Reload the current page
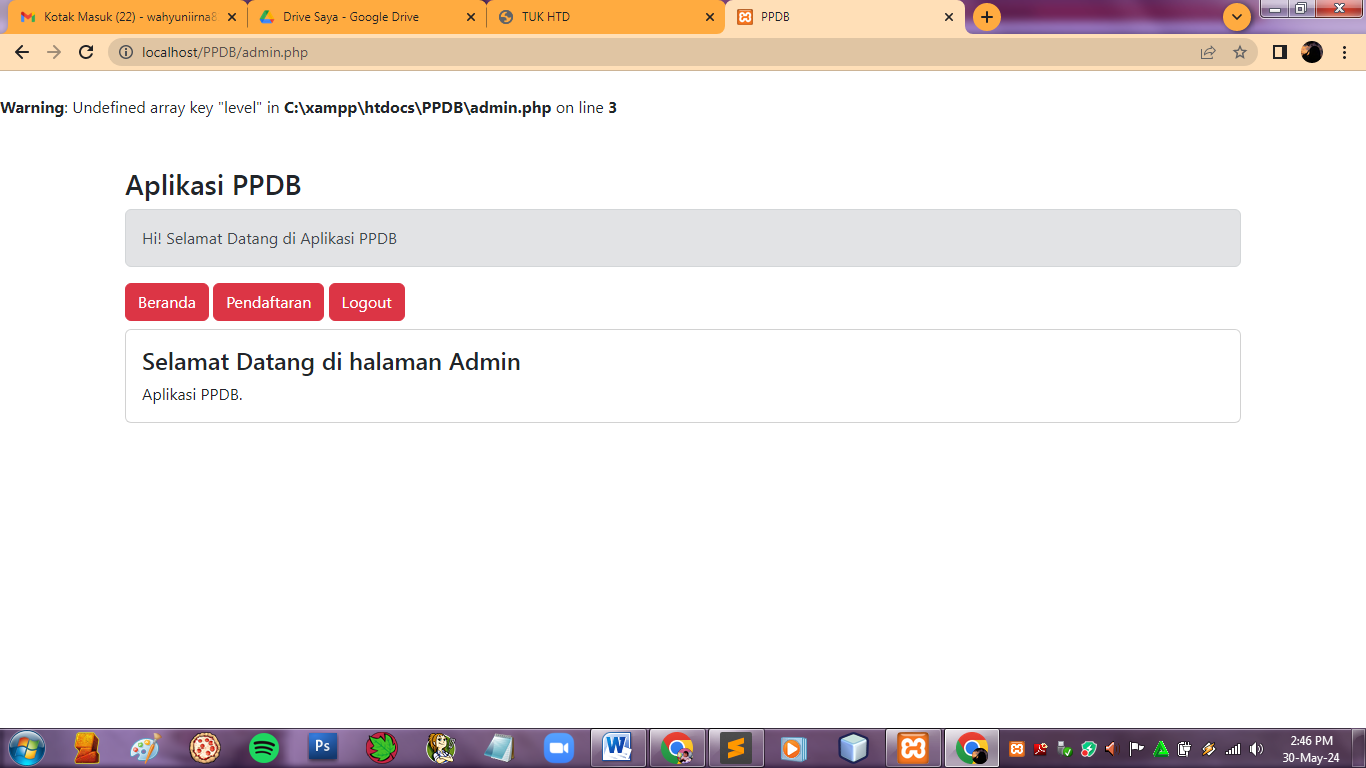Image resolution: width=1366 pixels, height=768 pixels. (x=86, y=52)
